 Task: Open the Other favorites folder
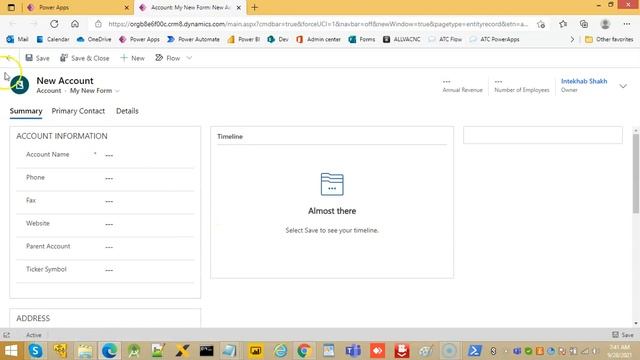point(609,40)
